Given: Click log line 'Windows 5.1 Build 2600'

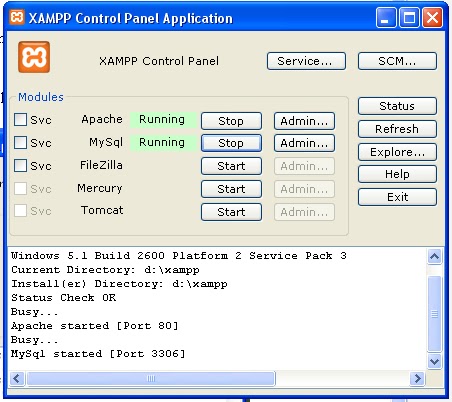Looking at the screenshot, I should [x=88, y=256].
